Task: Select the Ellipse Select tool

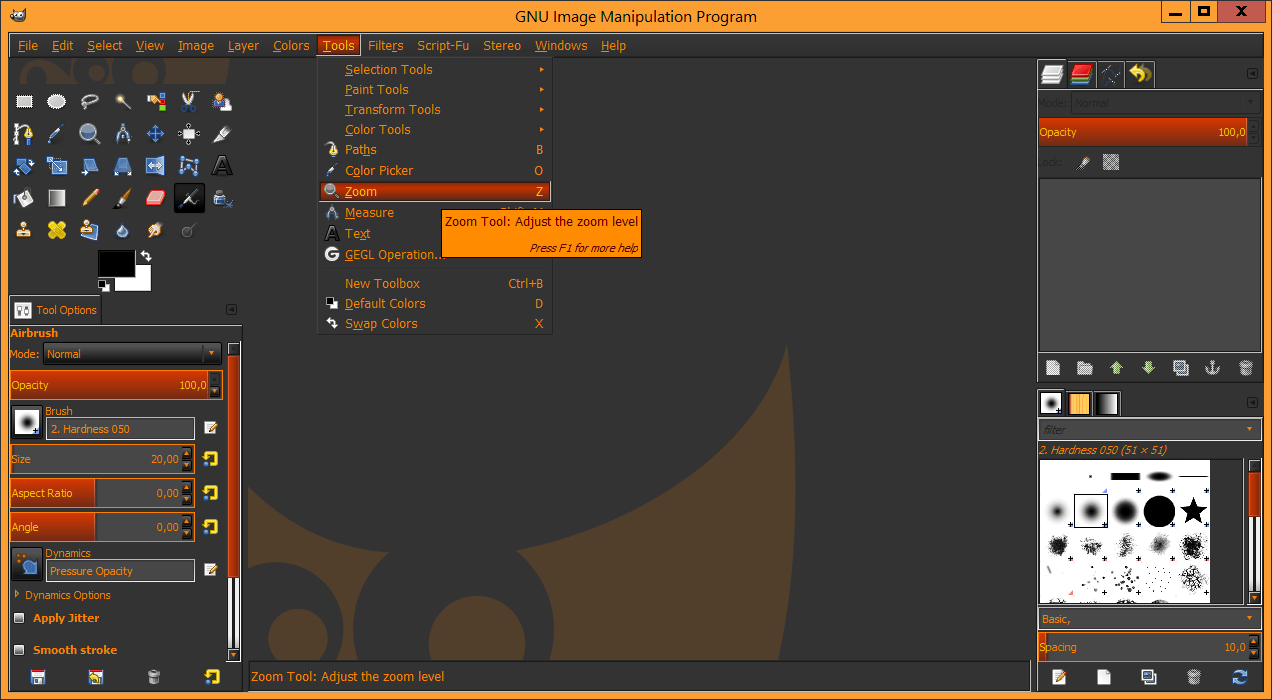Action: coord(57,101)
